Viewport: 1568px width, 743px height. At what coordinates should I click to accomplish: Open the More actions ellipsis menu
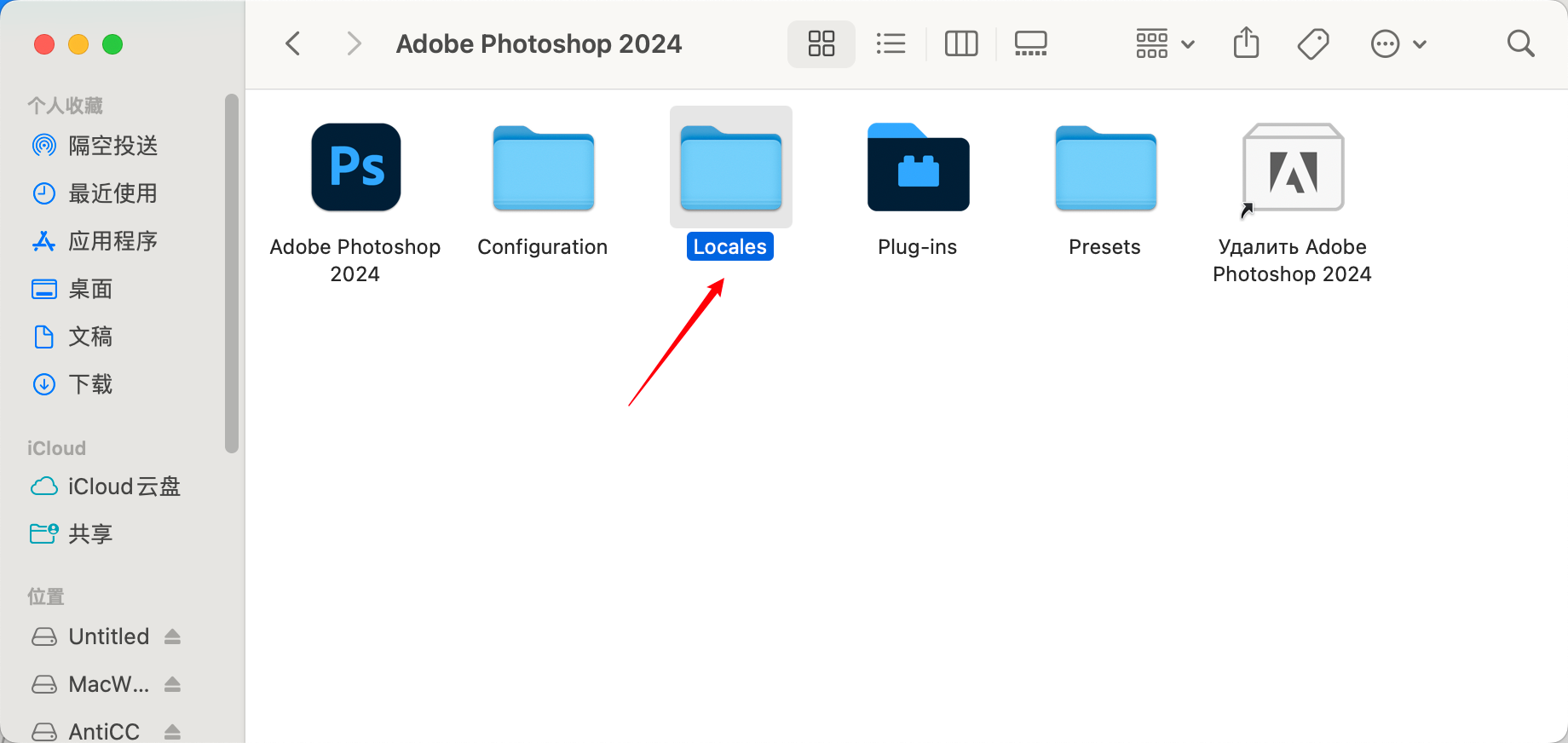[1398, 43]
